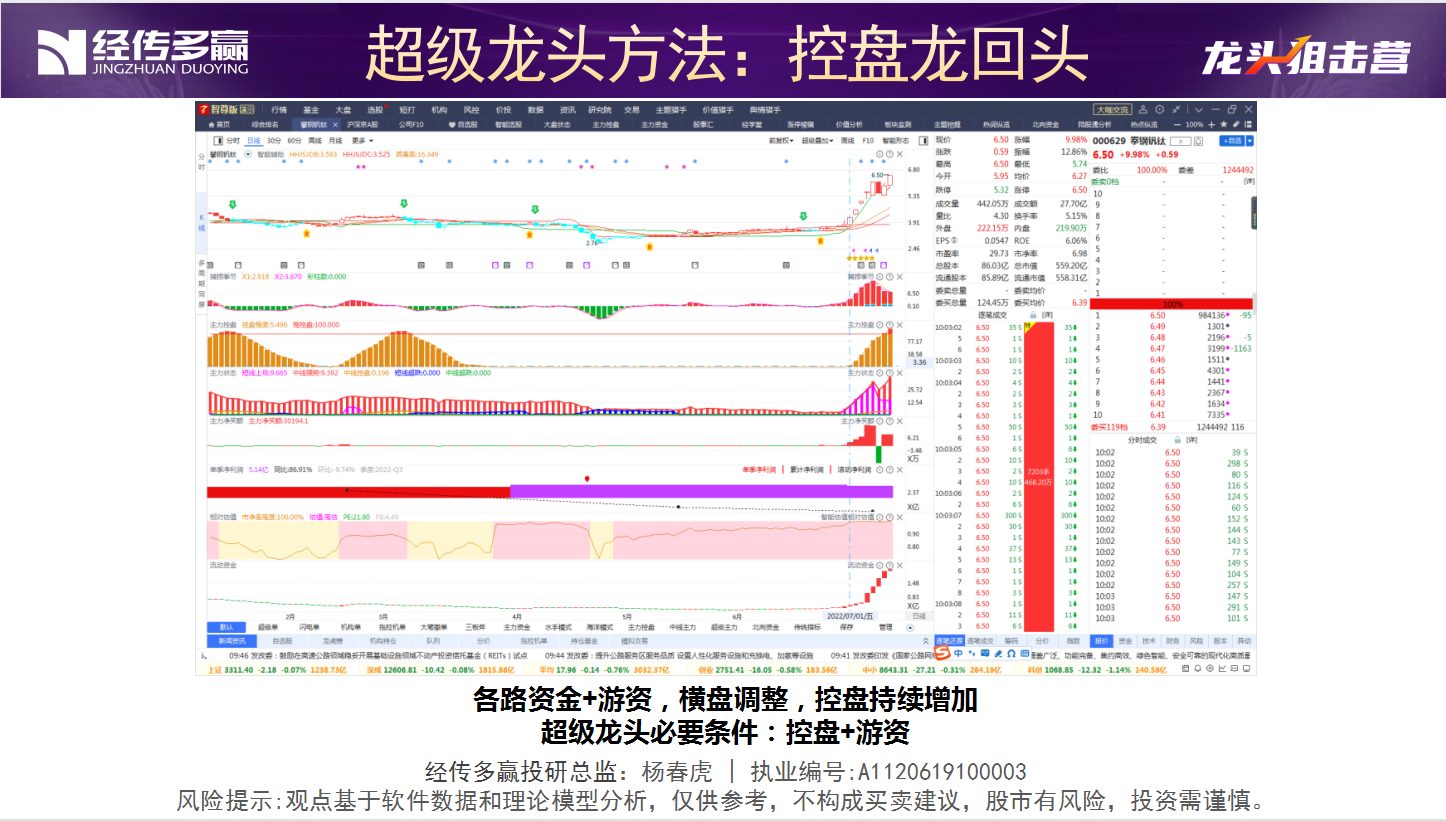Viewport: 1446px width, 821px height.
Task: Expand the title bar chevron menu
Action: [x=1199, y=110]
